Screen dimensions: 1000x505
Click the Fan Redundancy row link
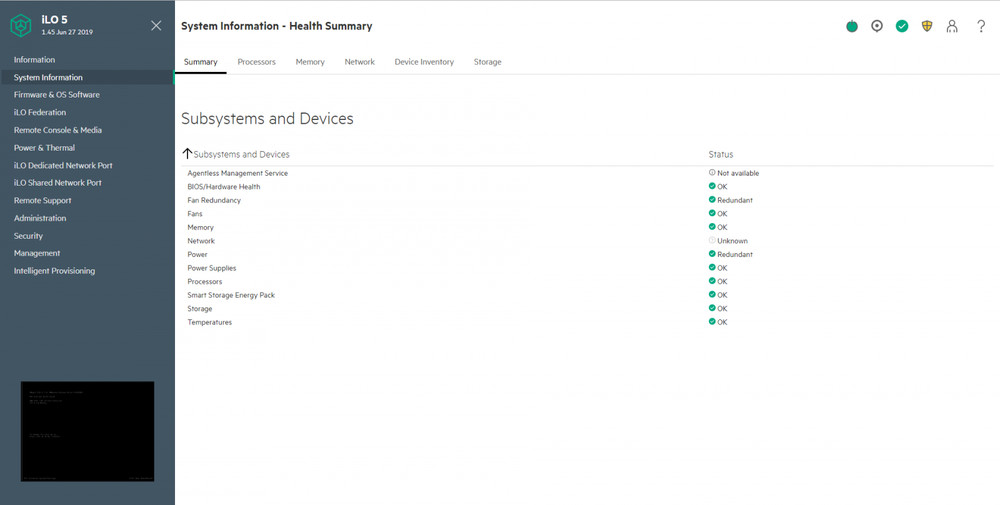point(214,200)
